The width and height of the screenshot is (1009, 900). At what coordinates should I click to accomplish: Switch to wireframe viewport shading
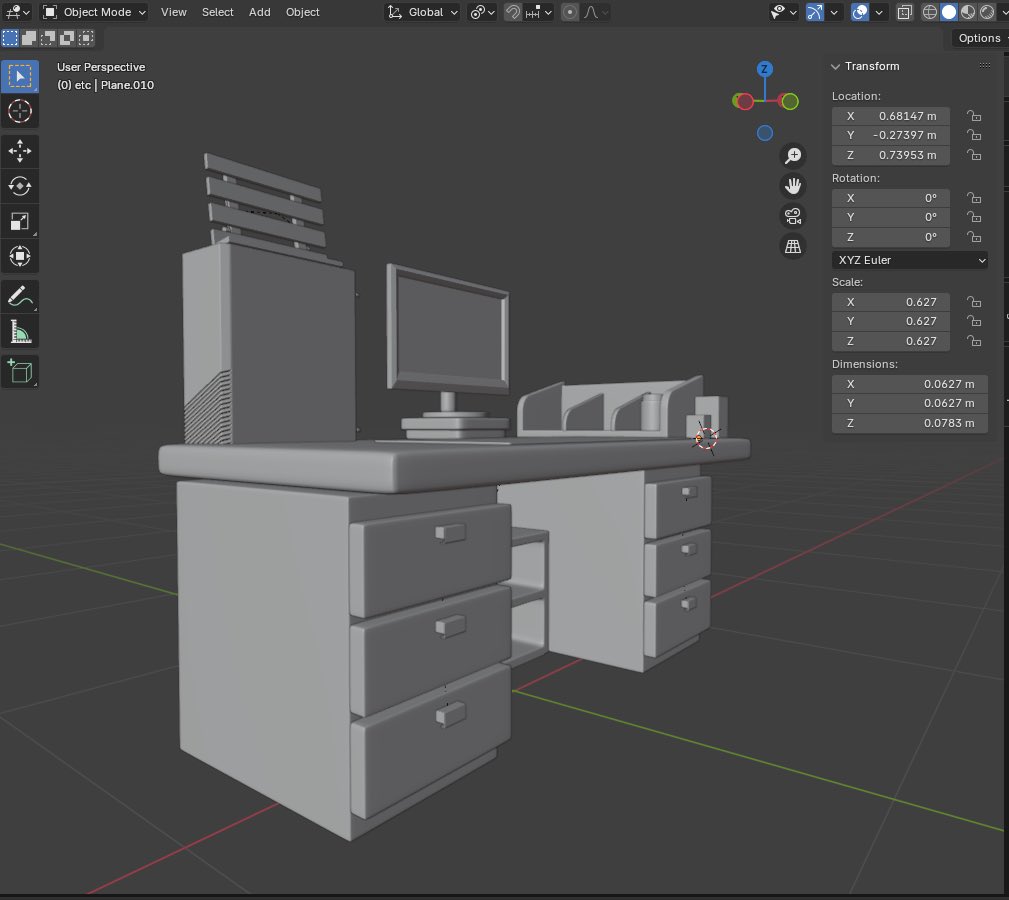[x=929, y=12]
